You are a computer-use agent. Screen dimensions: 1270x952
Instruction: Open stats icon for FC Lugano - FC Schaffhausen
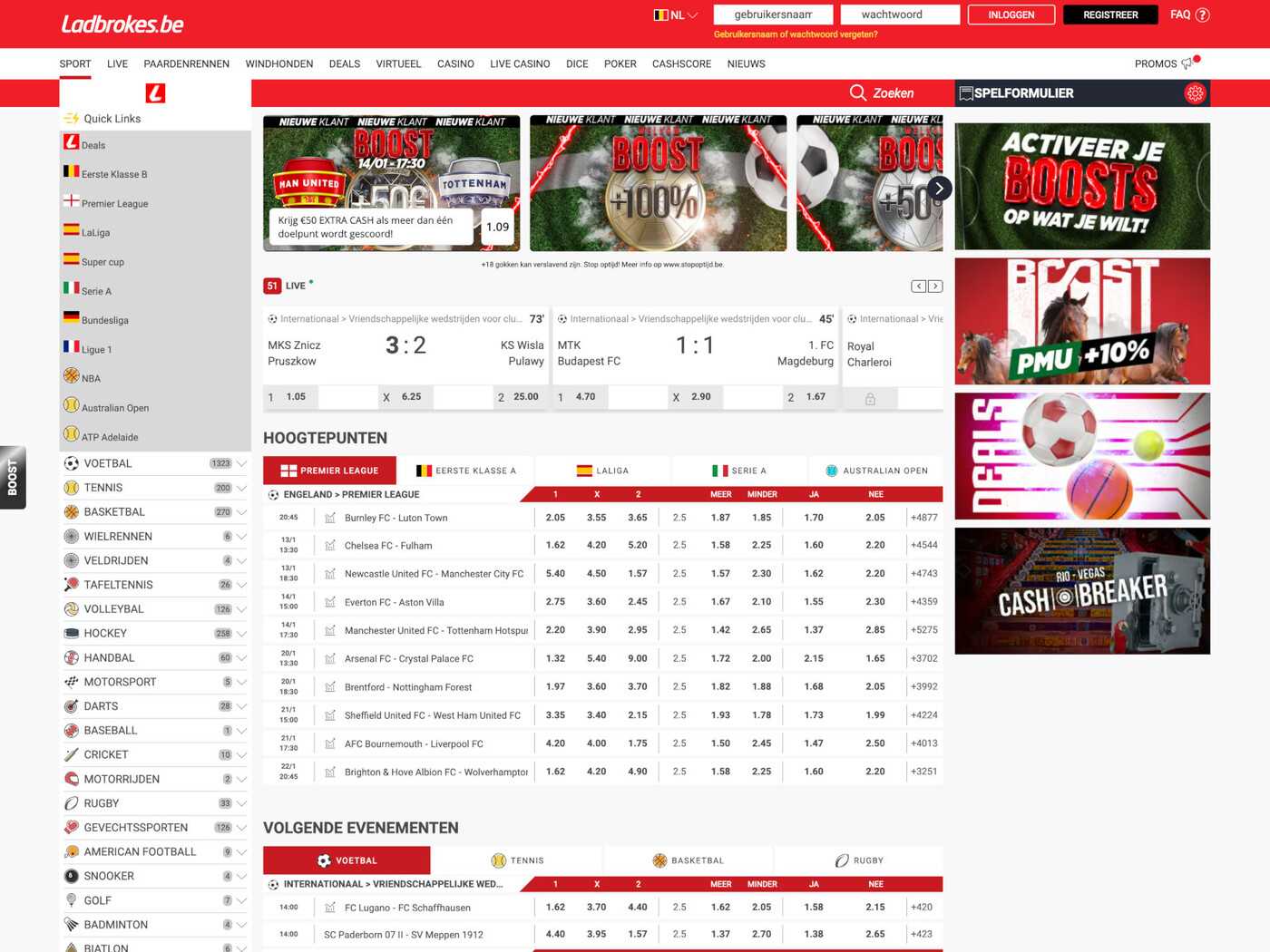(330, 908)
